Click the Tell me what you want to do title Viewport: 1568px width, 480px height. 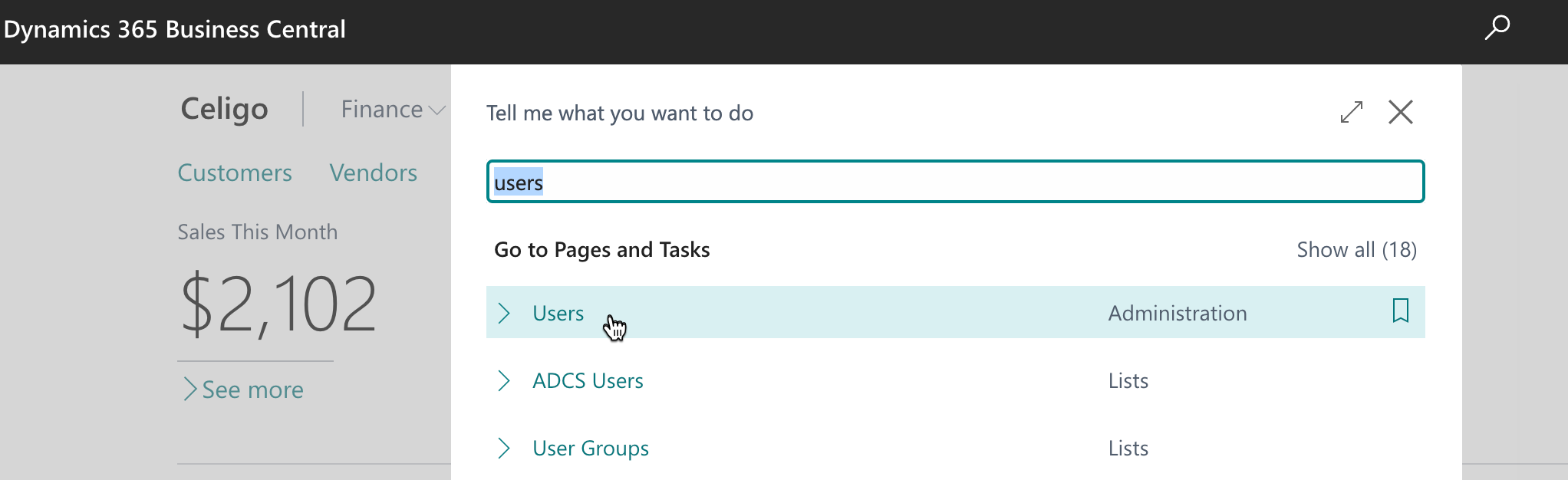[620, 113]
